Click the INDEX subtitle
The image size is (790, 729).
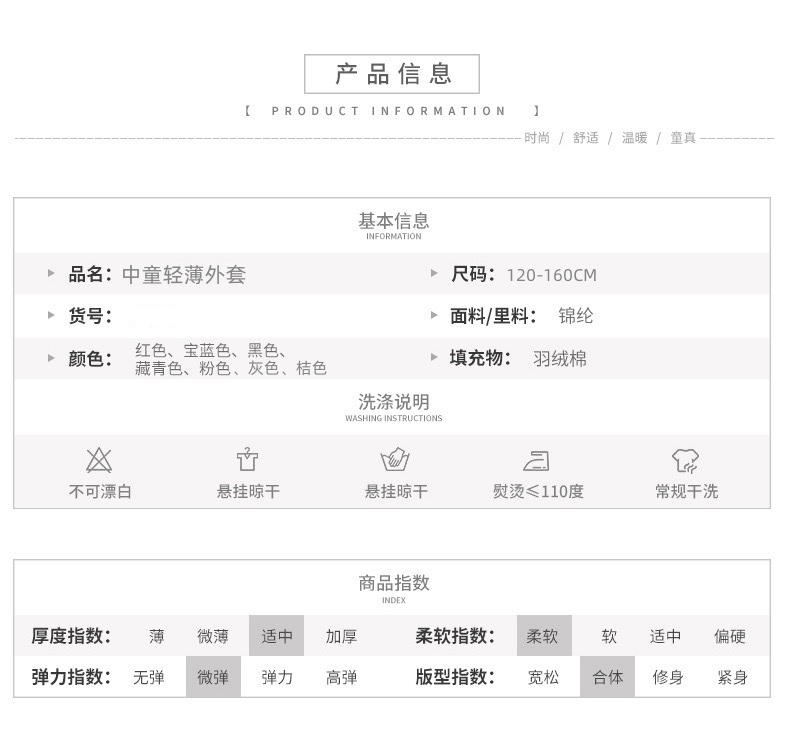(393, 600)
